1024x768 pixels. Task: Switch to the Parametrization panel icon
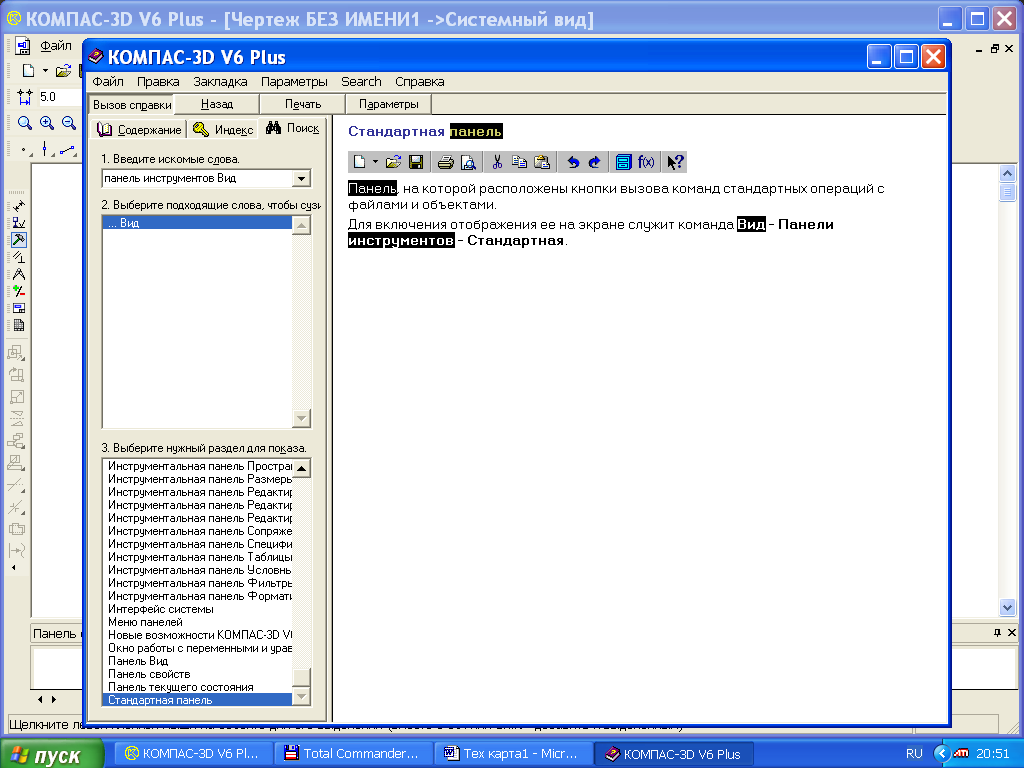[x=18, y=257]
